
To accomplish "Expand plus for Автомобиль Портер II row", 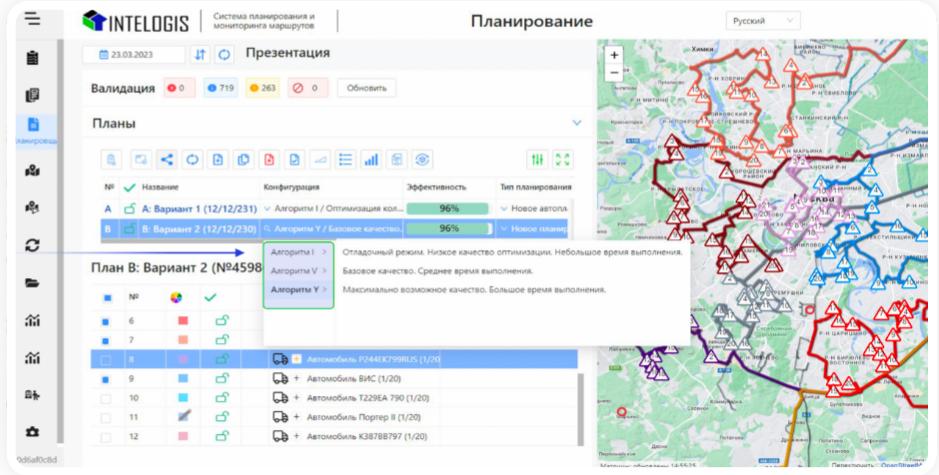I will 296,417.
